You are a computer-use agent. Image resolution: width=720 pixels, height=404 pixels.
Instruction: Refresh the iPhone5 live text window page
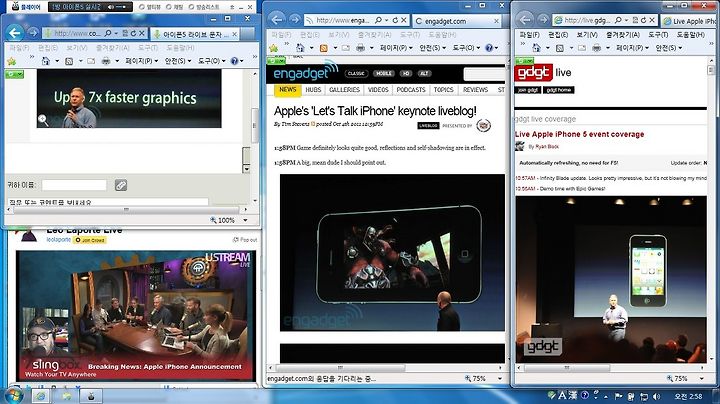134,34
